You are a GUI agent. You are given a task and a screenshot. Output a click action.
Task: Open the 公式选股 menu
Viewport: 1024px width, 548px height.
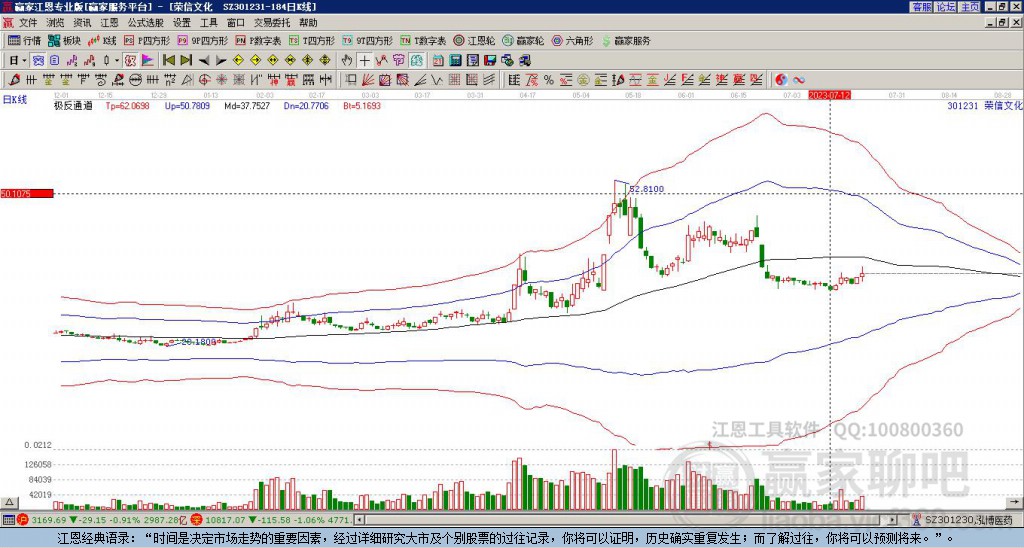[145, 23]
